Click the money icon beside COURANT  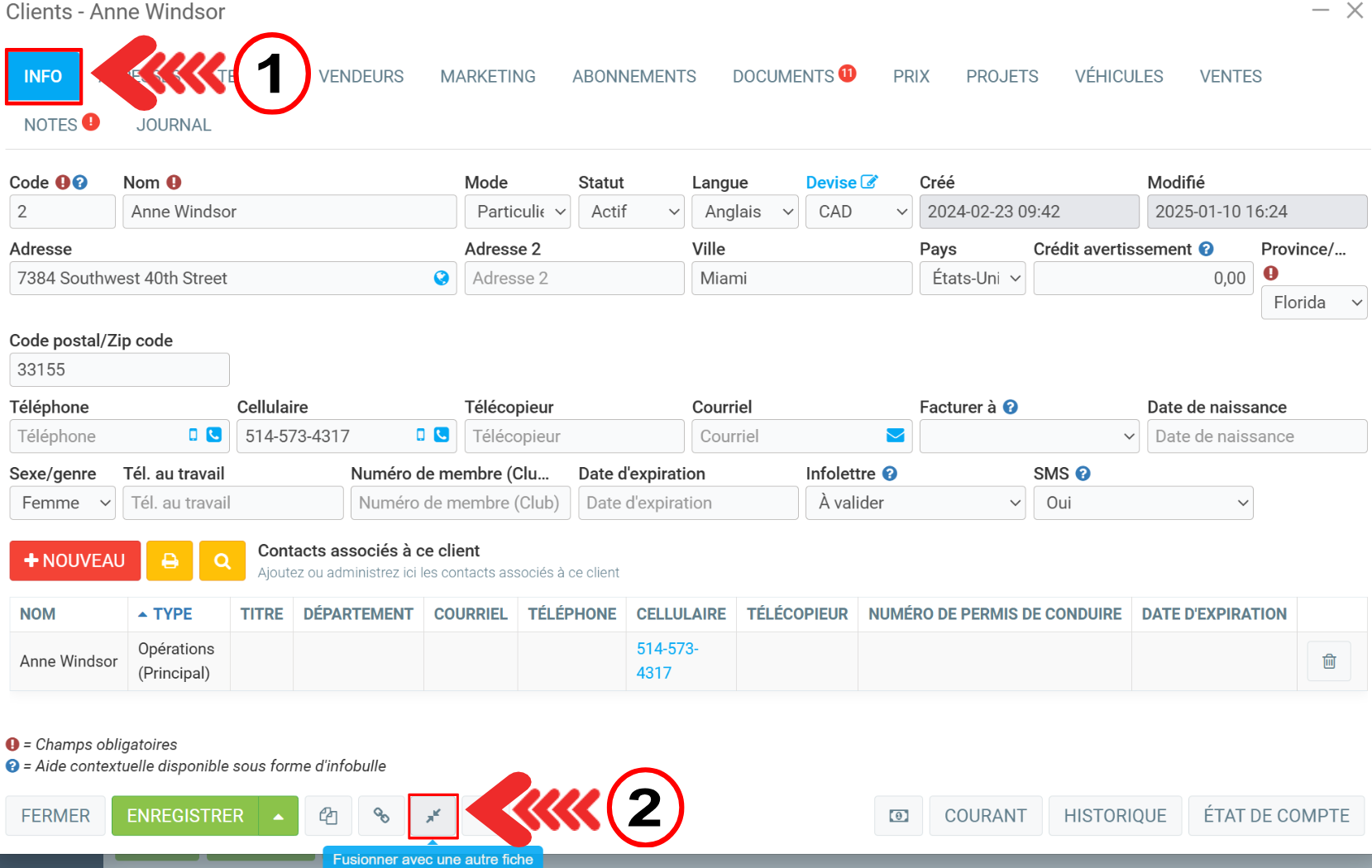898,816
